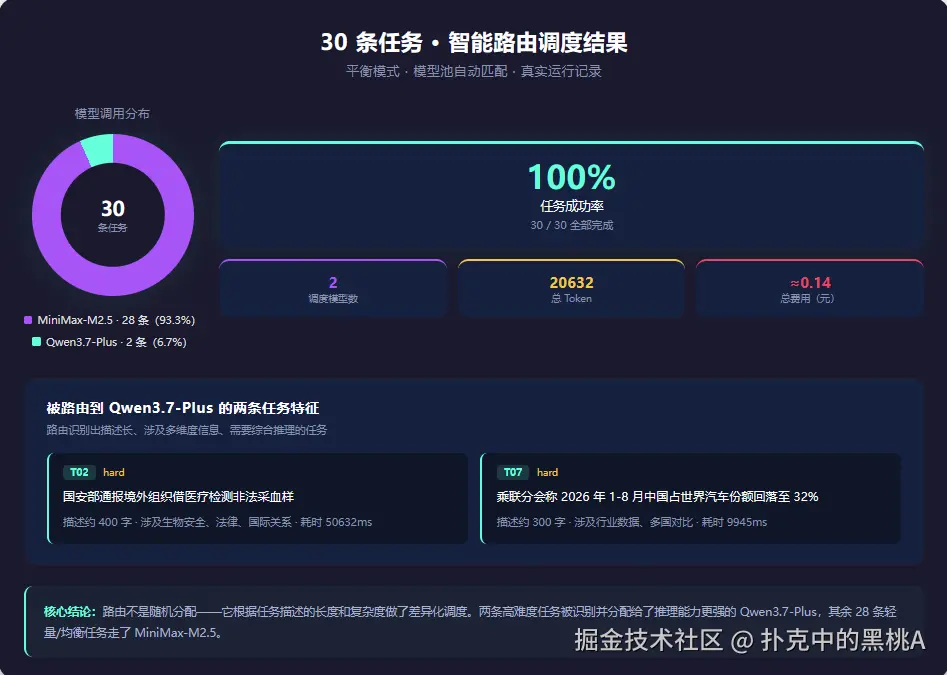Click the task title "乘联分会称 2026 年 1-8 月中国占世界汽车份额回落至 32%"
This screenshot has height=675, width=947.
tap(657, 497)
